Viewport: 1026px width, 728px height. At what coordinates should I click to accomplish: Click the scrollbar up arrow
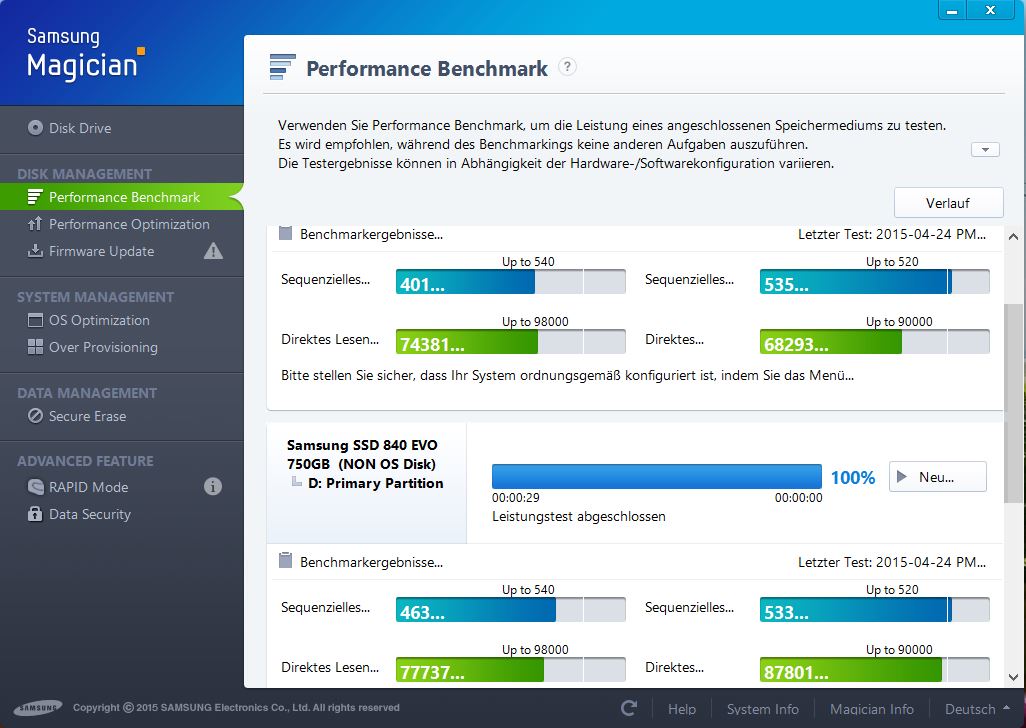(x=1014, y=237)
